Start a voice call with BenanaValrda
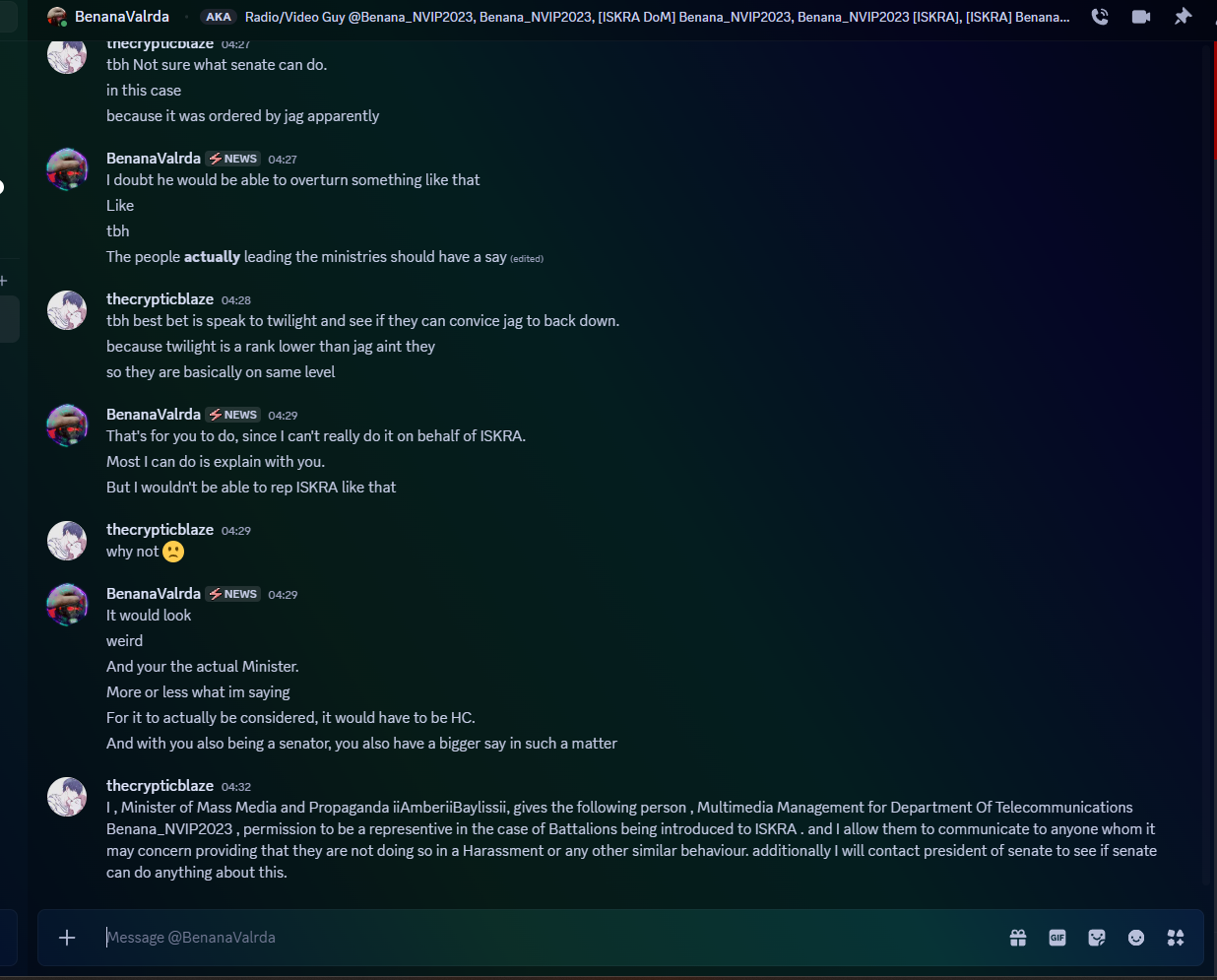Viewport: 1217px width, 980px height. [x=1100, y=17]
